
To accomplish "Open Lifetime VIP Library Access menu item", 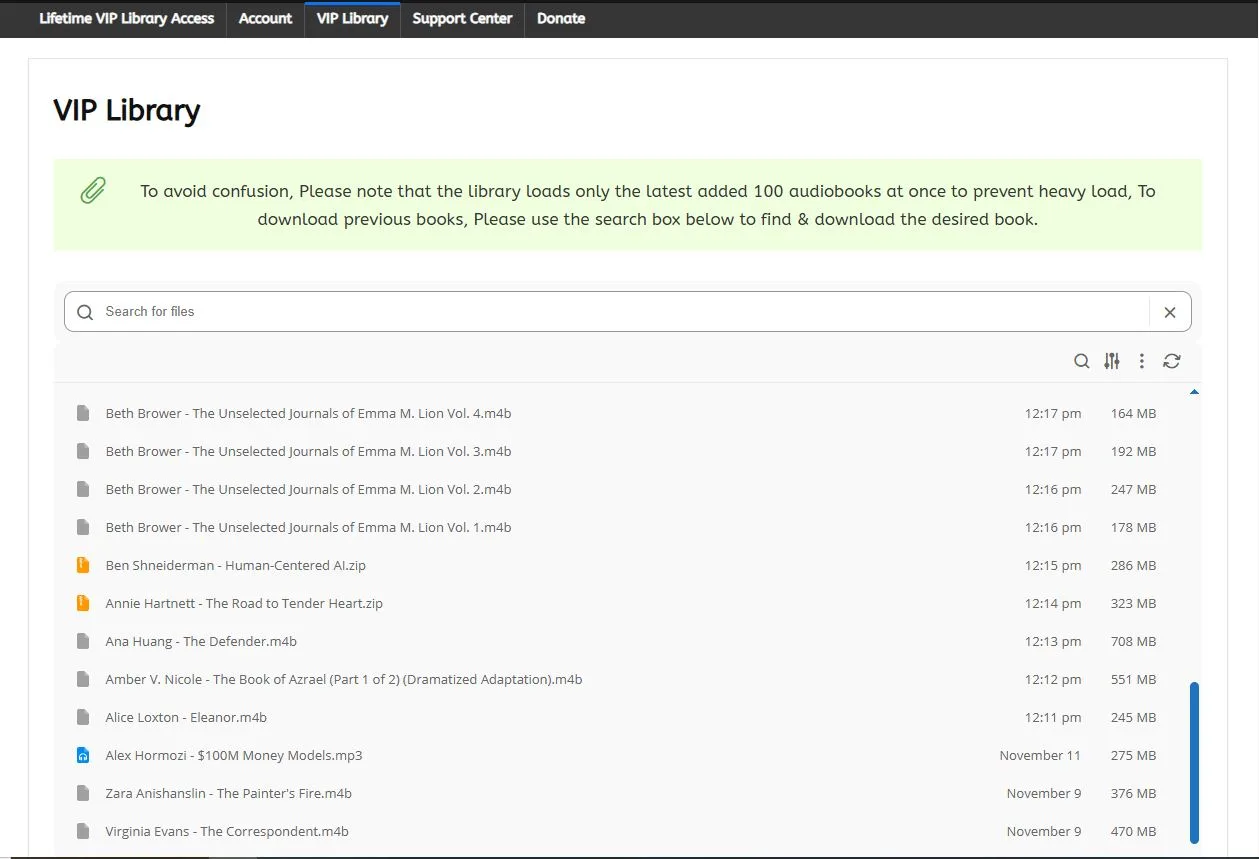I will (x=126, y=18).
